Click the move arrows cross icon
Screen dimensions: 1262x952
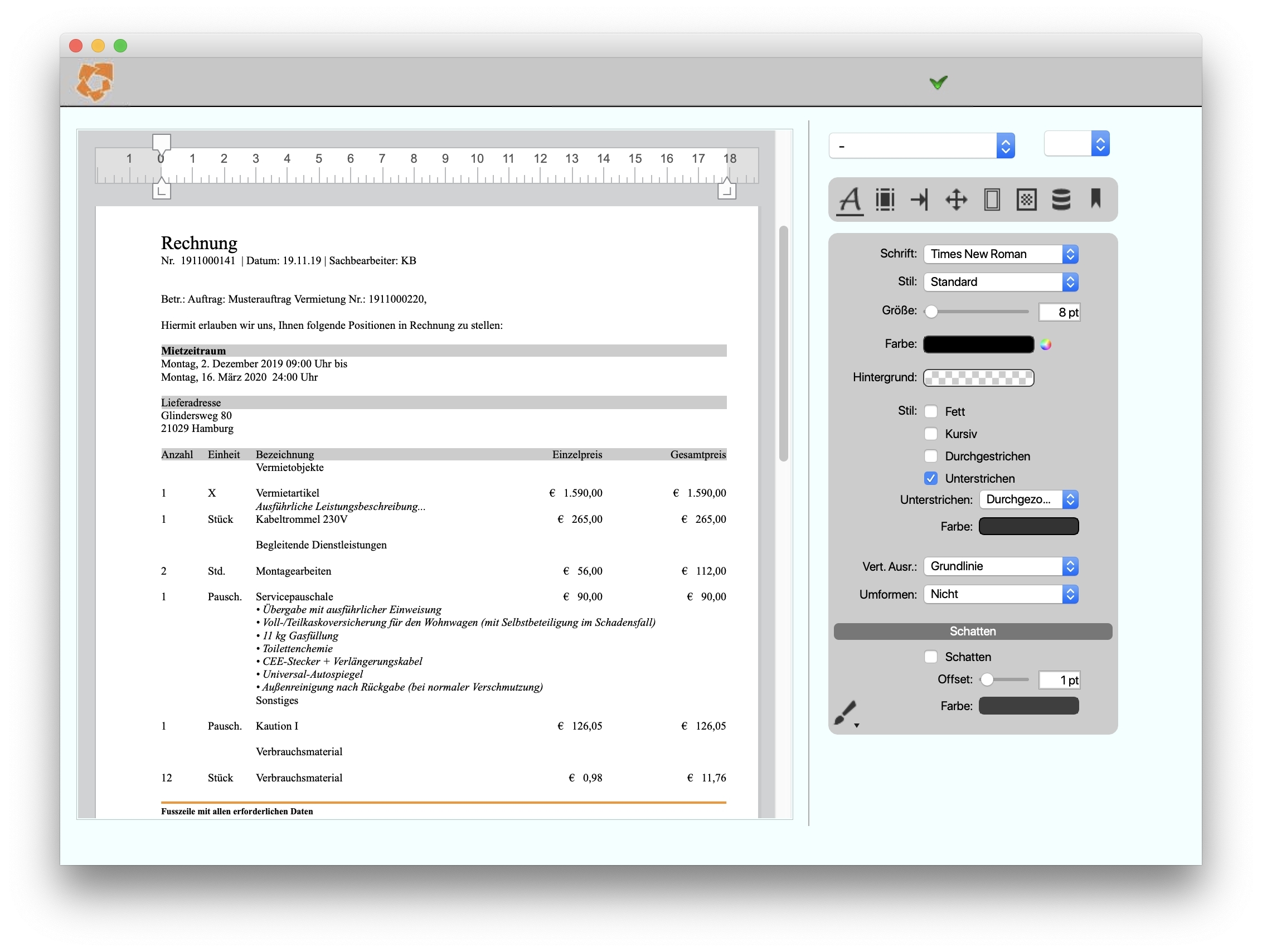tap(955, 200)
